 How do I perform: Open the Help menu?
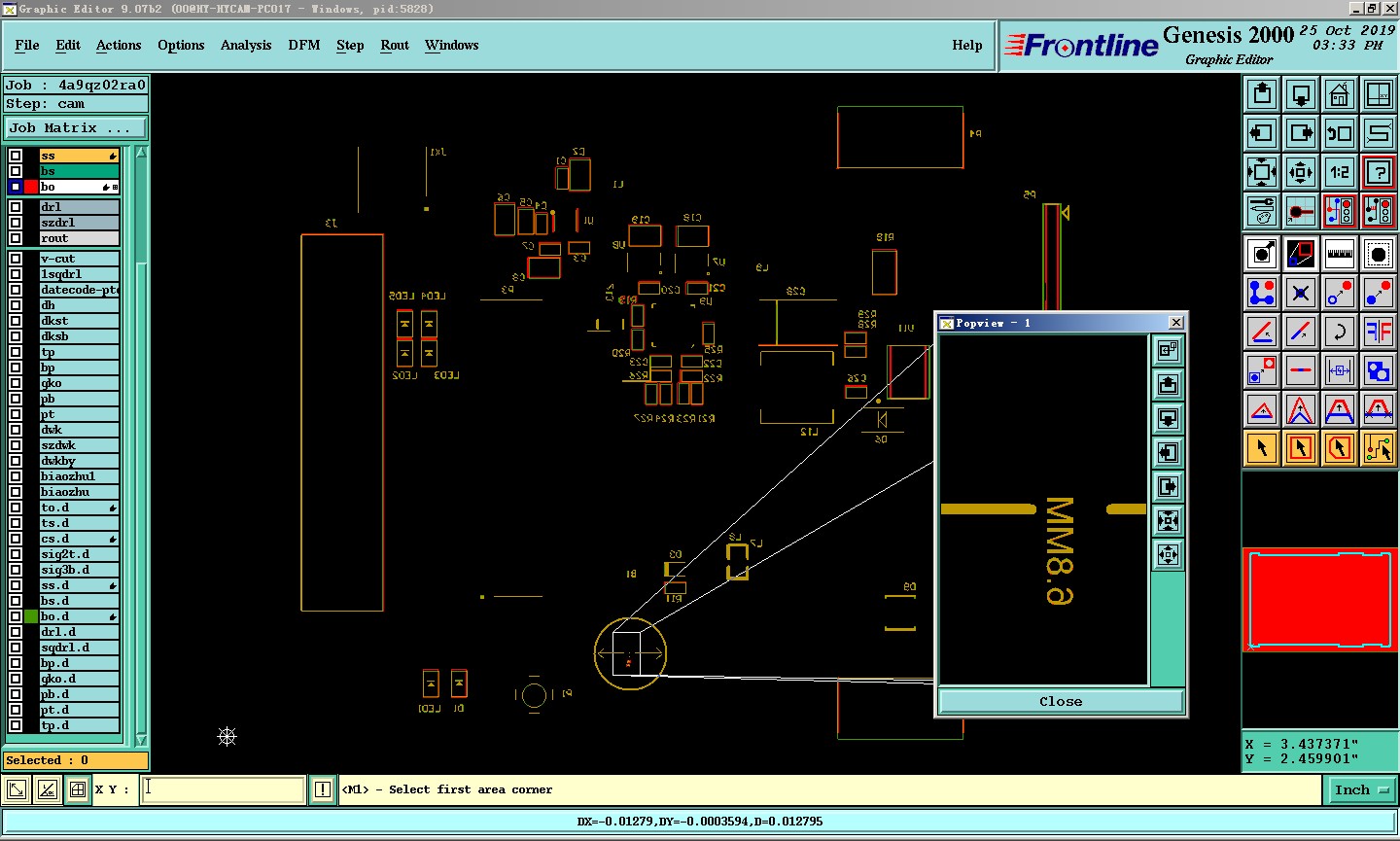[967, 45]
